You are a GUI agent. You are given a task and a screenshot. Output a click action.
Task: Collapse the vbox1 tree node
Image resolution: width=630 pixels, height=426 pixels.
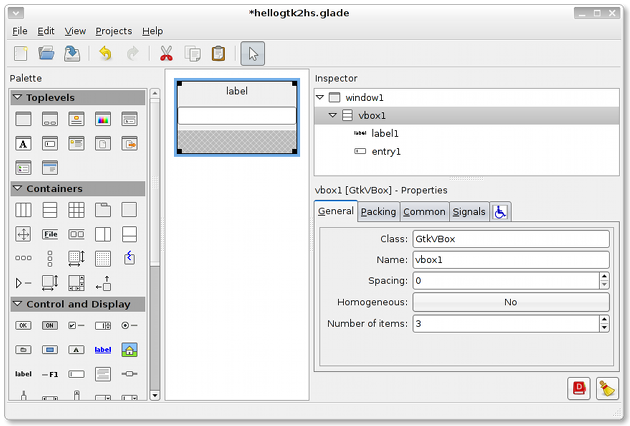click(333, 116)
